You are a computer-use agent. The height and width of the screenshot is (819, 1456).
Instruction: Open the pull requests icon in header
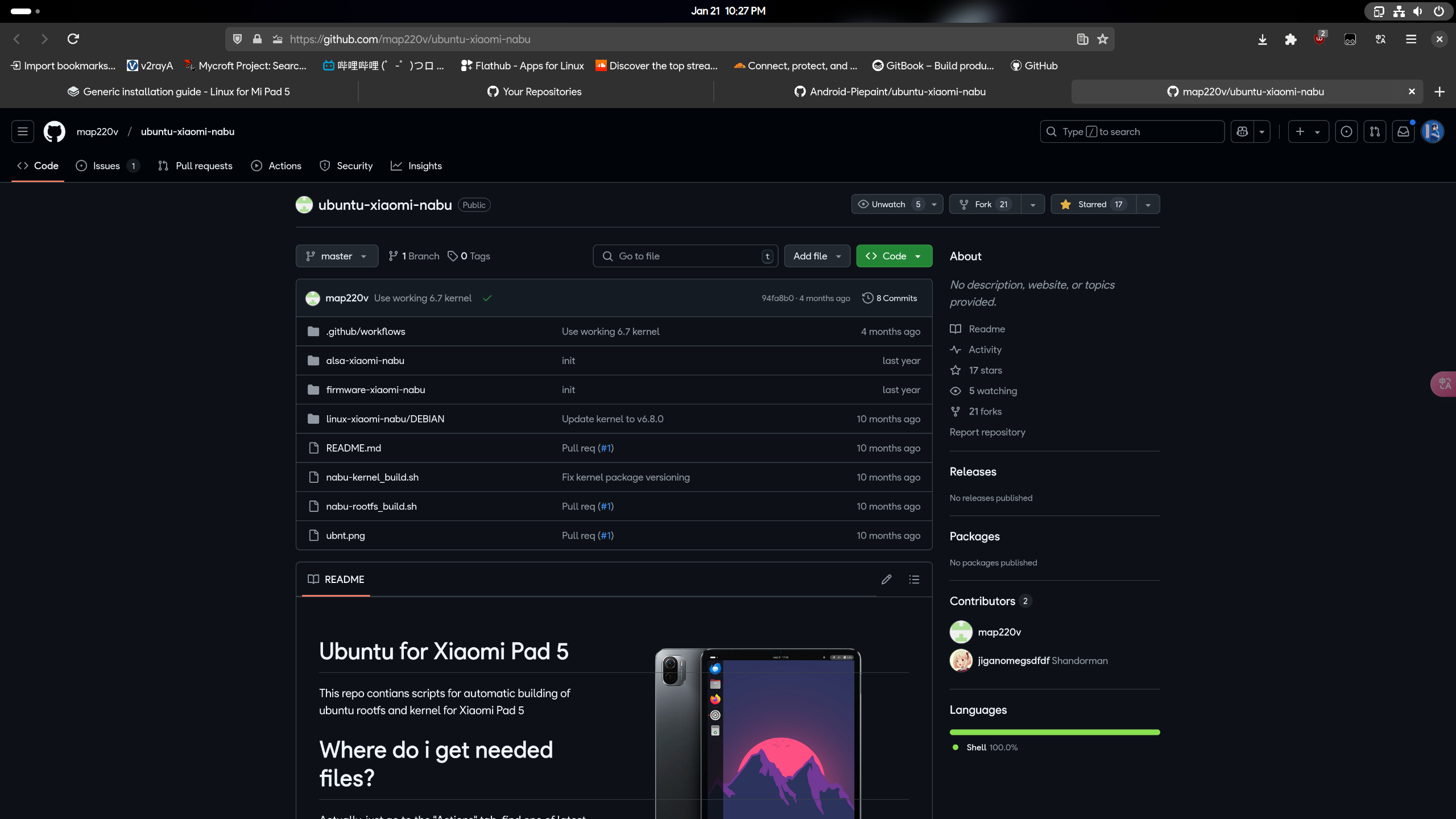coord(1375,131)
